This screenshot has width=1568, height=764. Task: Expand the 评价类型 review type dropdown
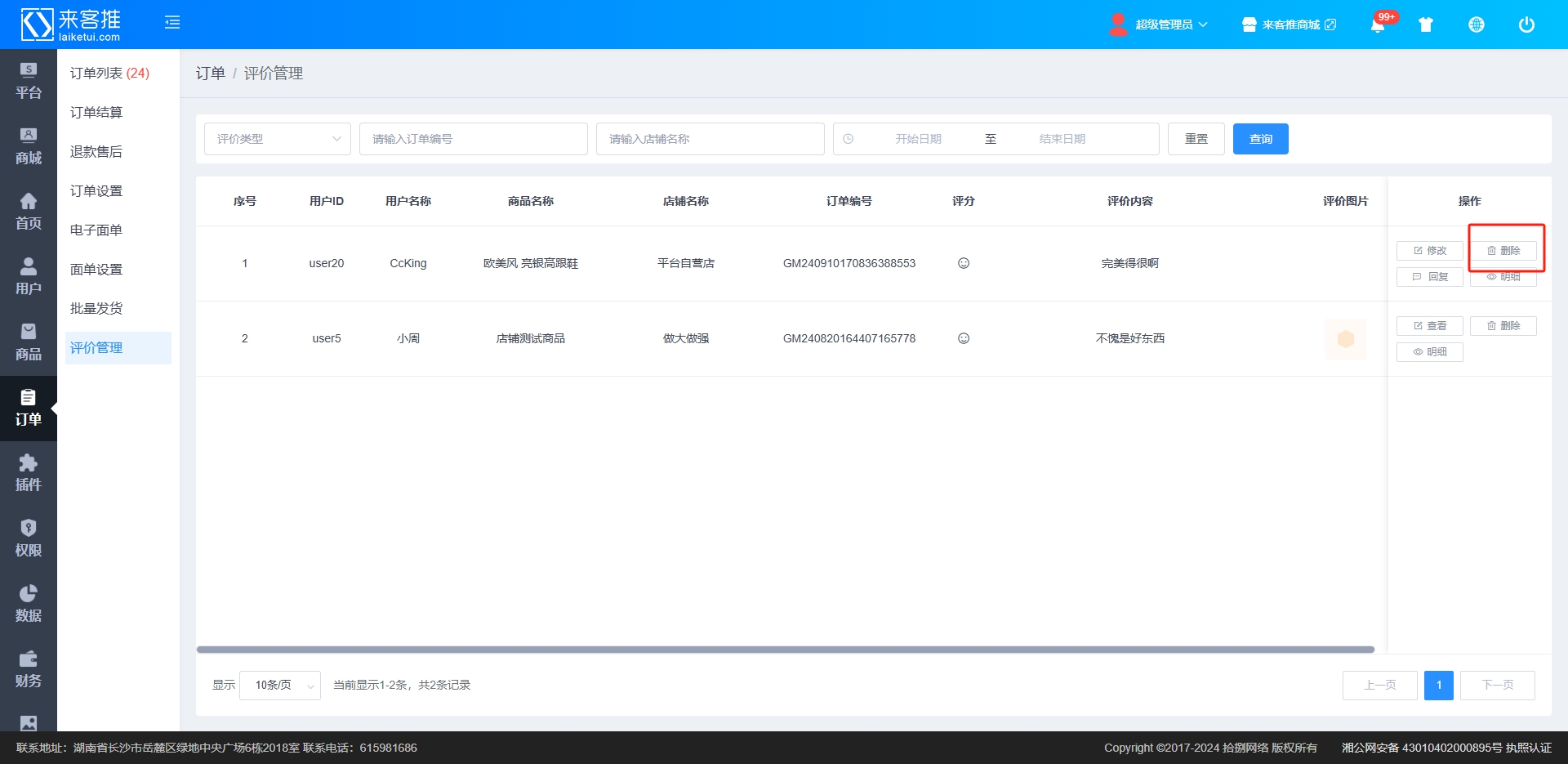[x=277, y=139]
